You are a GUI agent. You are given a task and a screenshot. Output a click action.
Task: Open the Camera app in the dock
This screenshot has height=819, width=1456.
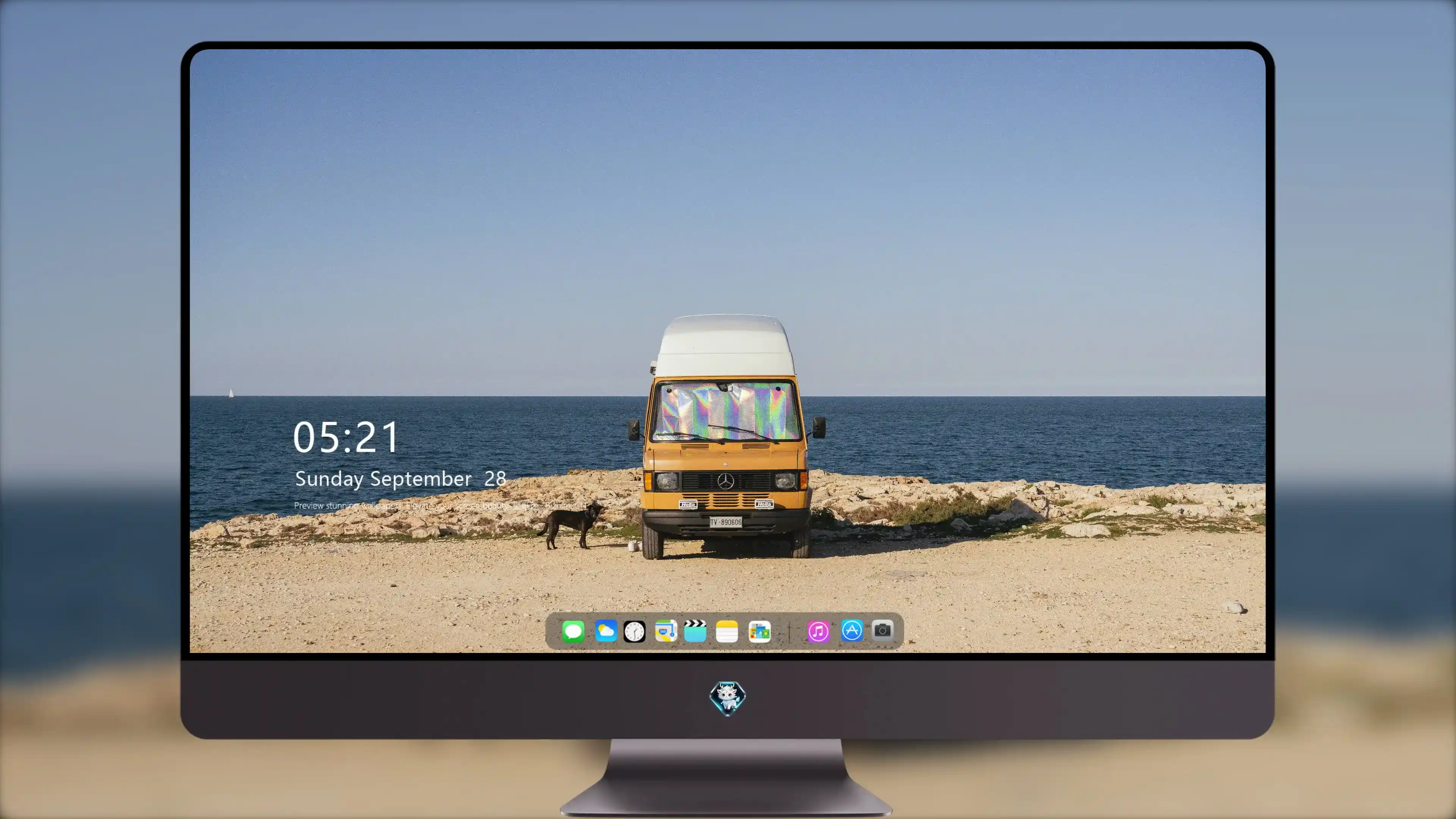pyautogui.click(x=882, y=630)
